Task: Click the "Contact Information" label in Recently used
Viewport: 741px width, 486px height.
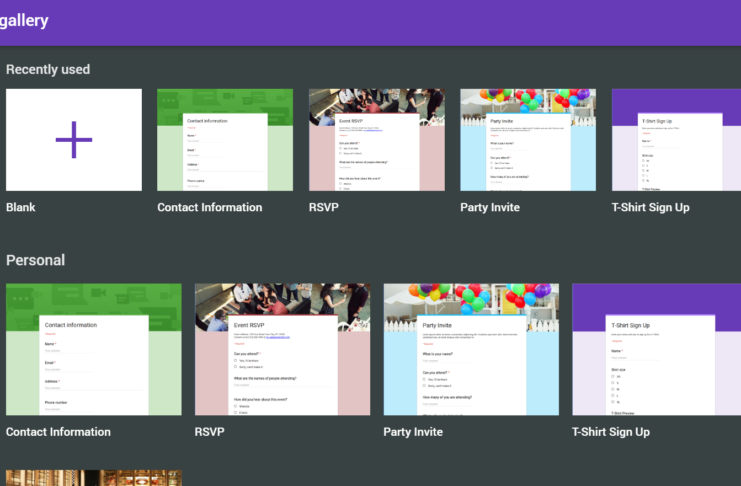Action: coord(210,208)
